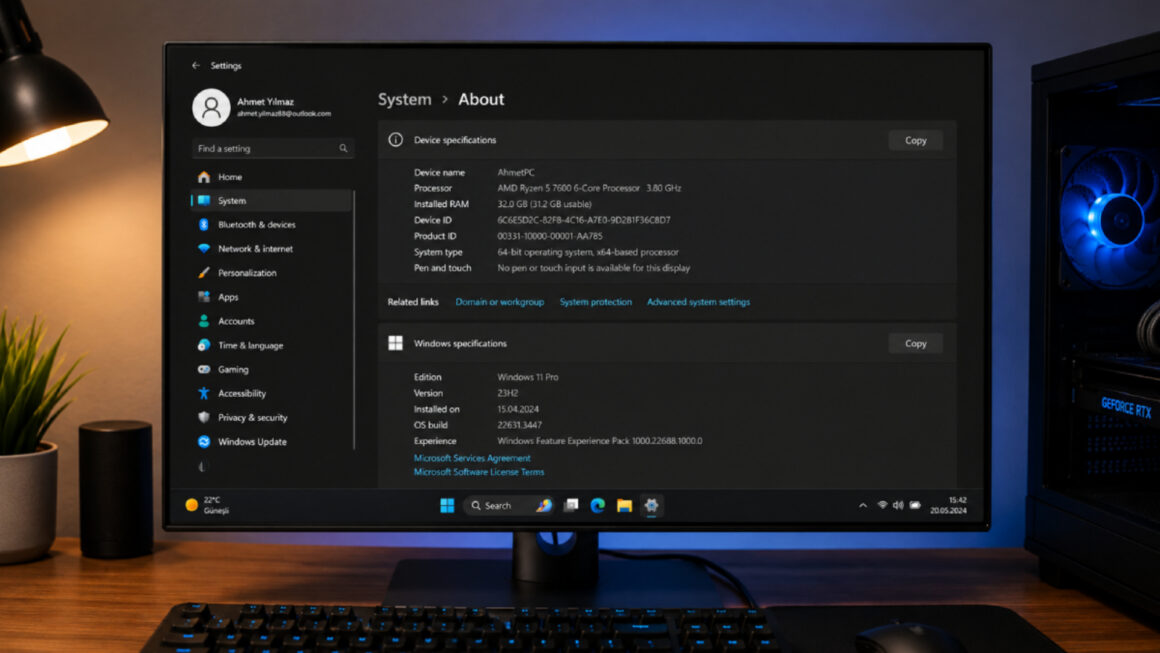1160x653 pixels.
Task: Collapse the Device specifications section header
Action: pyautogui.click(x=667, y=140)
